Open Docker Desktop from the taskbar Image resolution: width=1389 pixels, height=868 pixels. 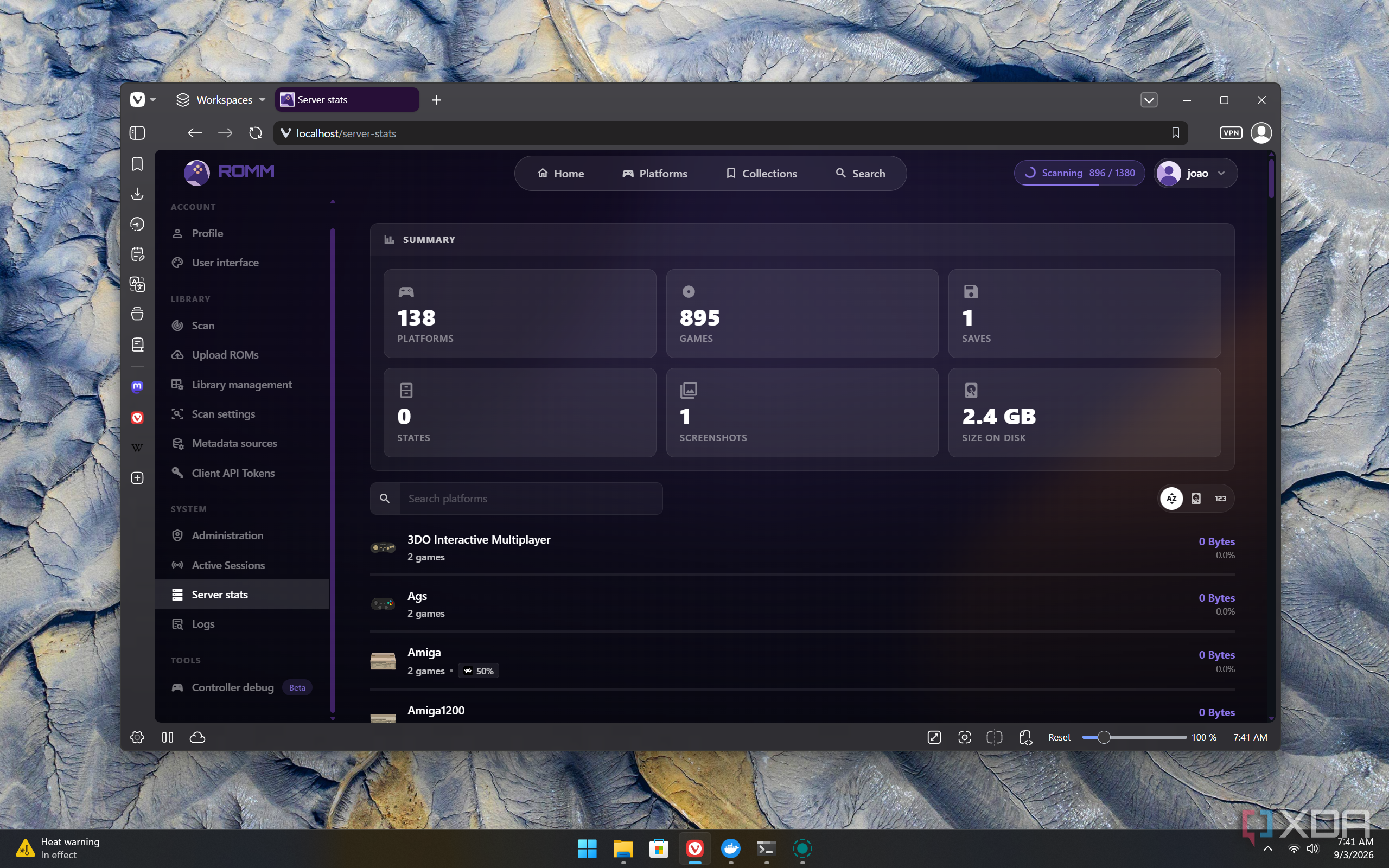tap(730, 848)
